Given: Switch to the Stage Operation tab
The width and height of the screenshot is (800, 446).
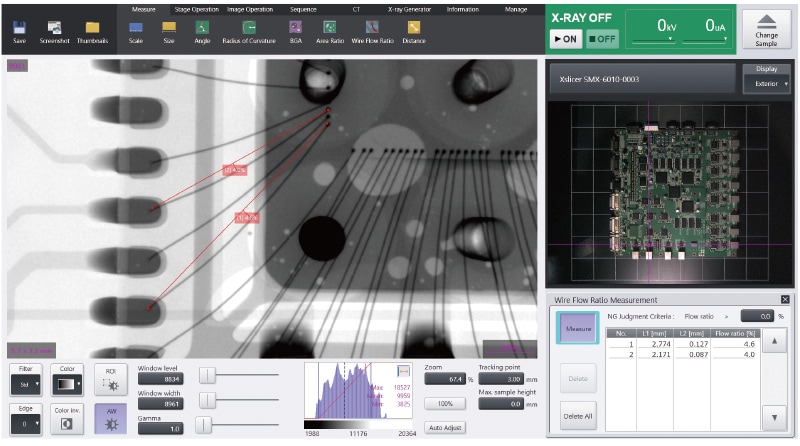Looking at the screenshot, I should pos(196,9).
